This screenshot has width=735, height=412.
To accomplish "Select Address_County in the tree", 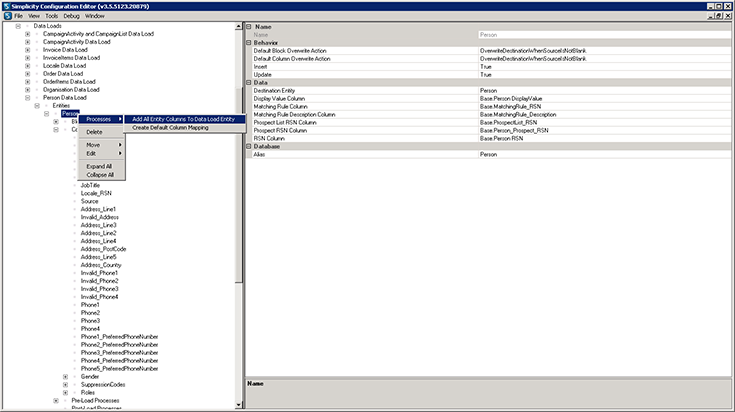I will [101, 265].
